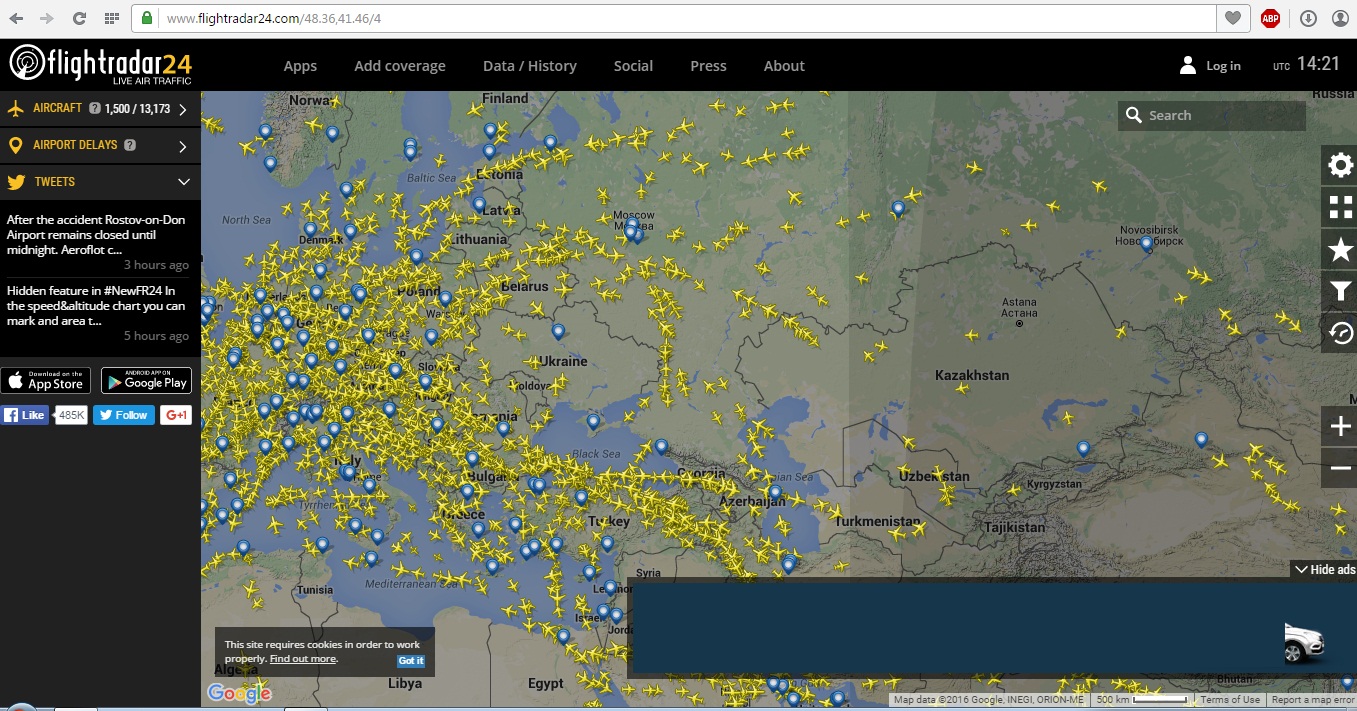Click the Google logo on the map
Screen dimensions: 1357x711
239,693
